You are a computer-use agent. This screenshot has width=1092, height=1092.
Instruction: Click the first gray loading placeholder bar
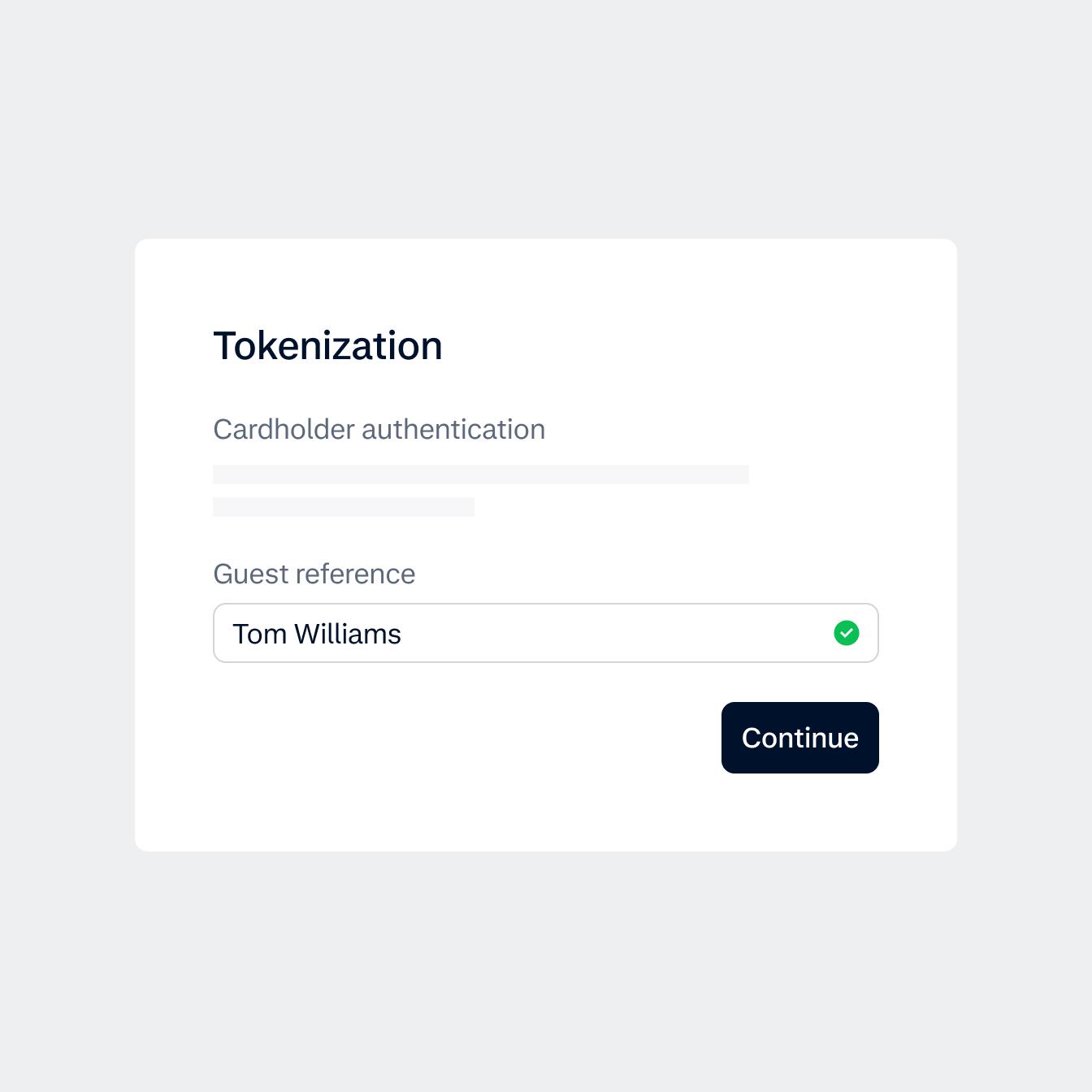(480, 474)
